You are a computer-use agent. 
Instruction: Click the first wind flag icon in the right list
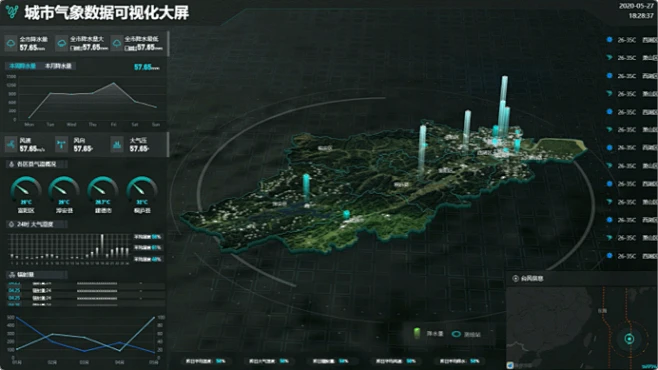(x=609, y=57)
